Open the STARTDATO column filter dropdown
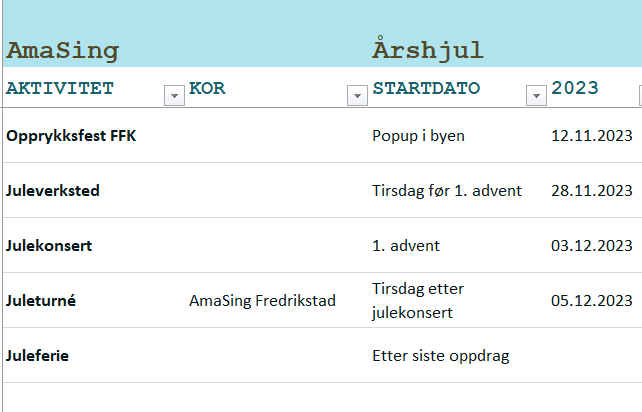Image resolution: width=642 pixels, height=412 pixels. [536, 95]
